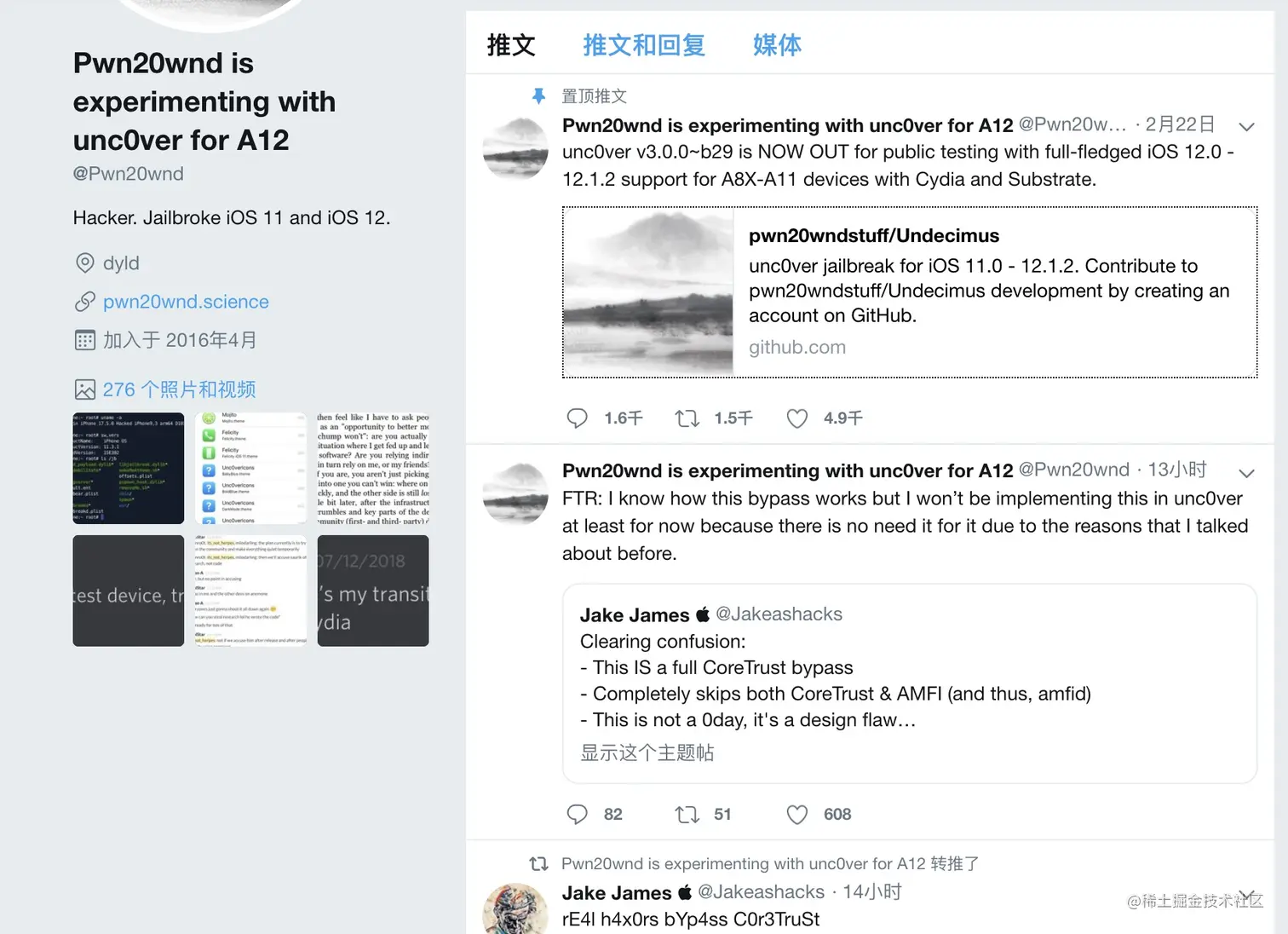Expand the pinned tweet's options chevron
This screenshot has height=934, width=1288.
click(x=1246, y=127)
